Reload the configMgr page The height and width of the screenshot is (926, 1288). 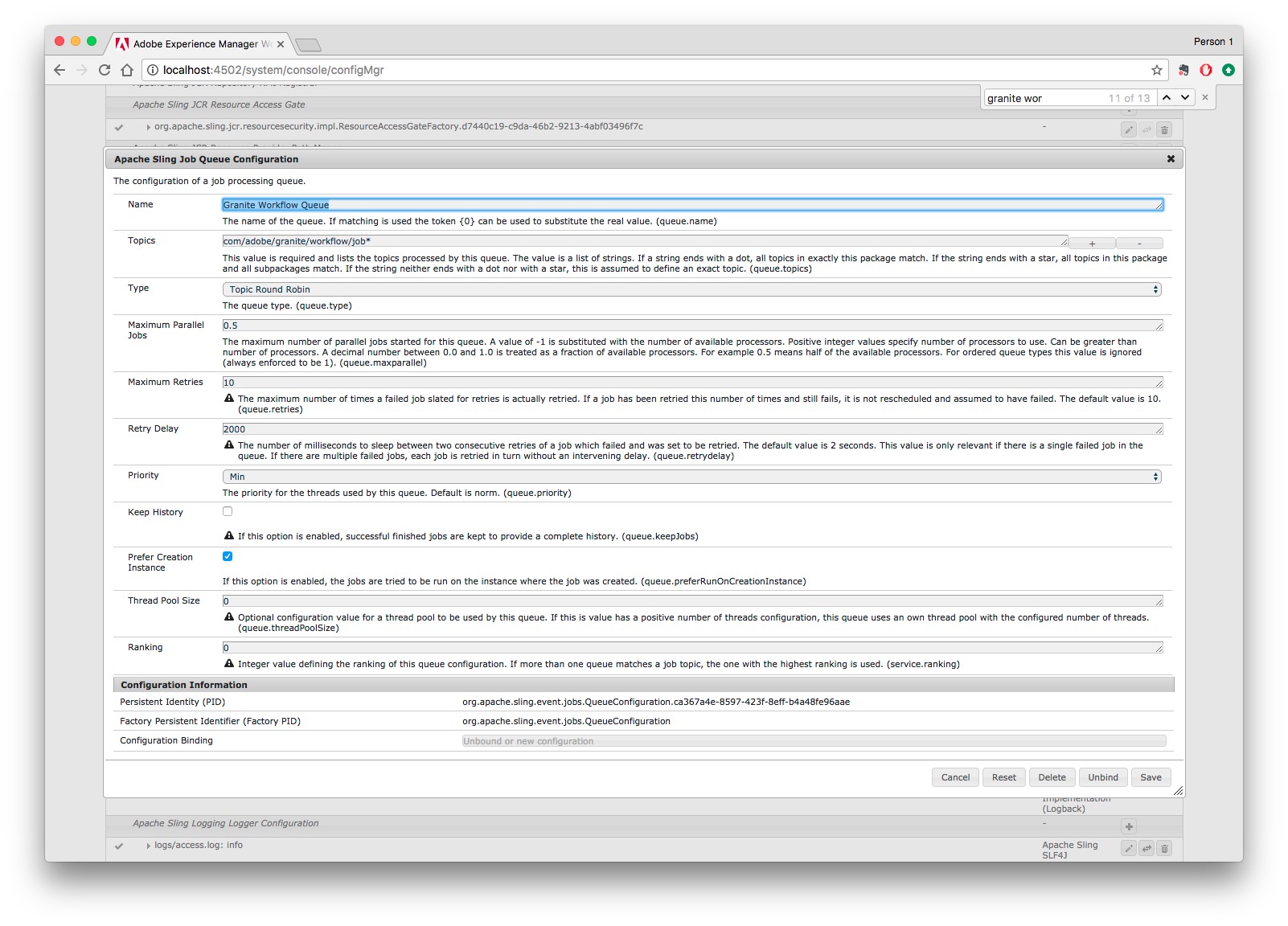point(105,70)
